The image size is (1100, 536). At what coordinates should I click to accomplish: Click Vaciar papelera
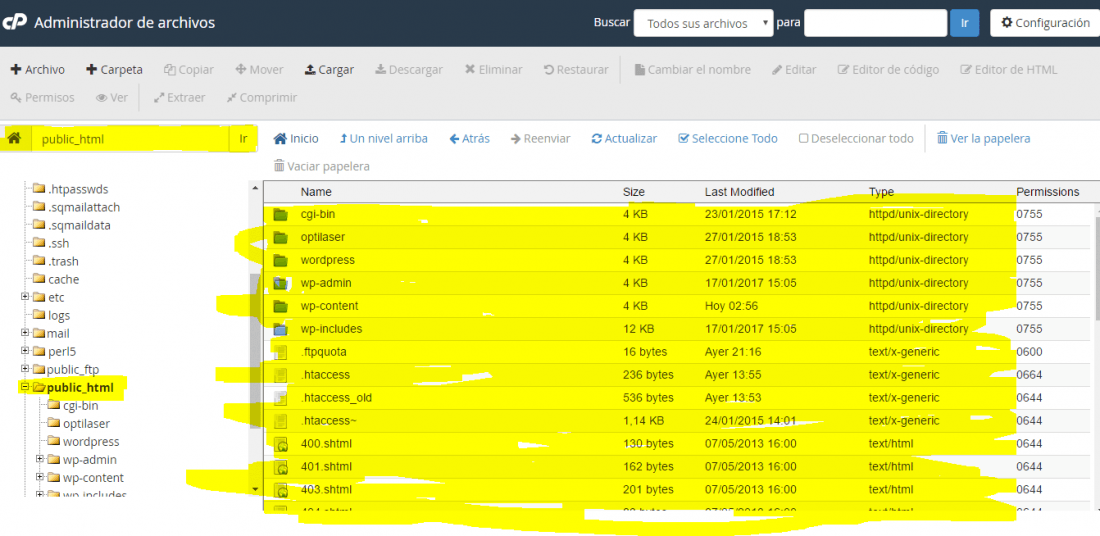coord(321,166)
